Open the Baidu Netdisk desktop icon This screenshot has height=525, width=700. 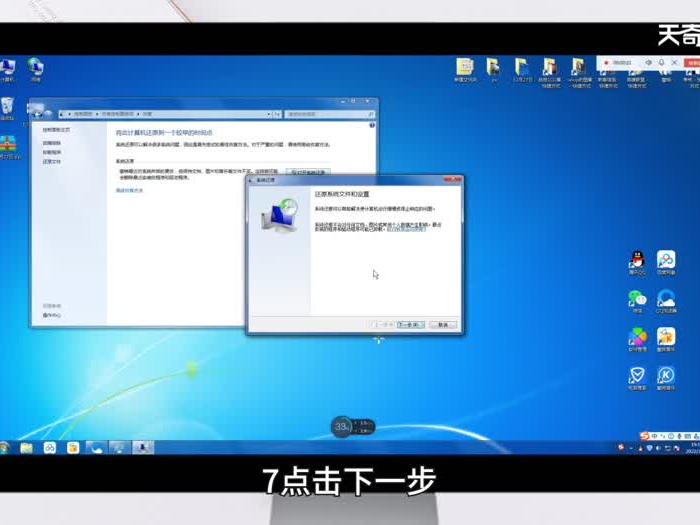pyautogui.click(x=666, y=262)
